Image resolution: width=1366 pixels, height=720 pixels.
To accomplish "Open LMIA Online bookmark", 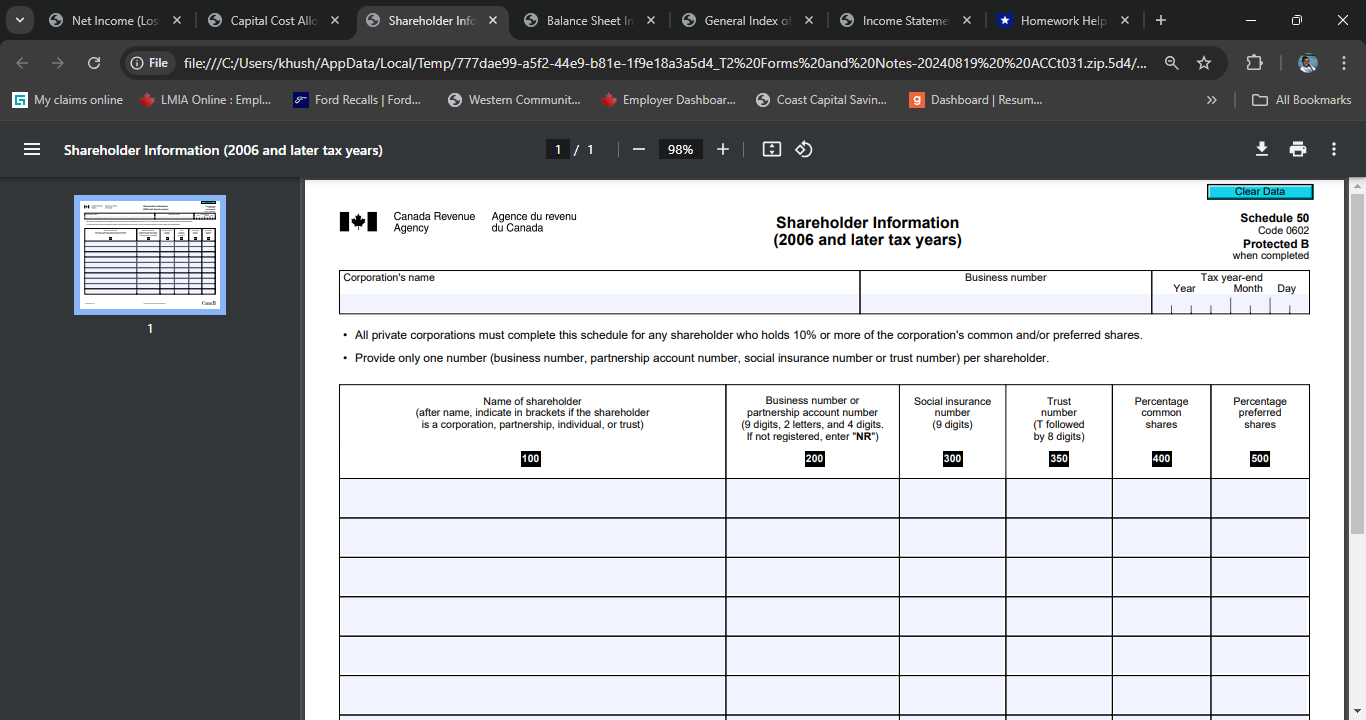I will coord(205,100).
